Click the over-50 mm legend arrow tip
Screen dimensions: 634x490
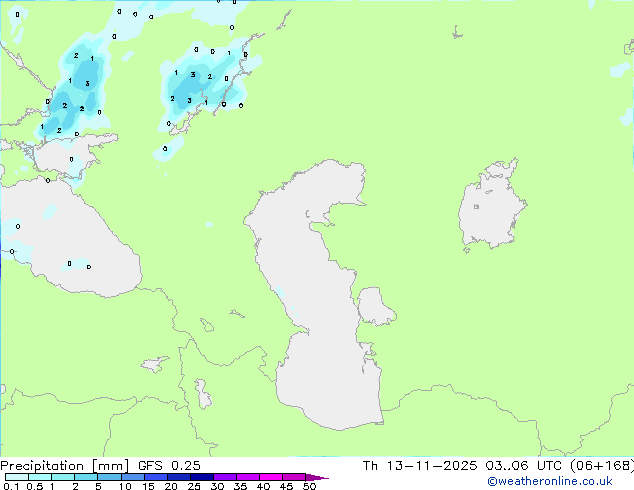point(317,477)
